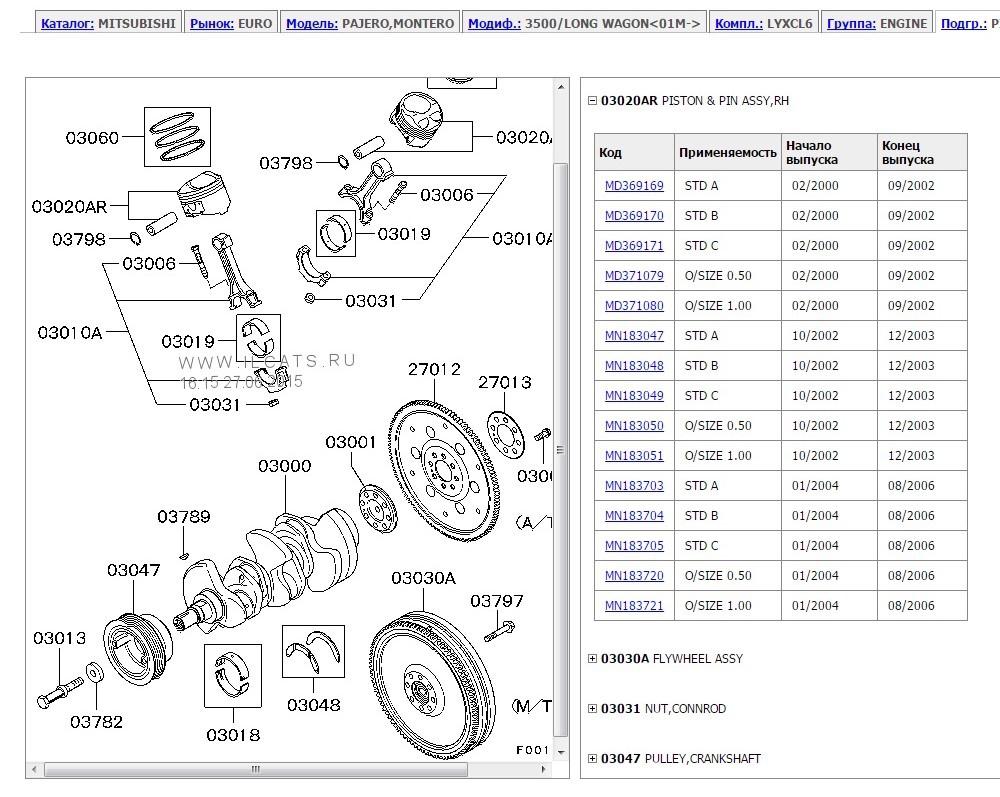
Task: Expand the 03047 PULLEY,CRANKSHAFT section
Action: (x=592, y=759)
